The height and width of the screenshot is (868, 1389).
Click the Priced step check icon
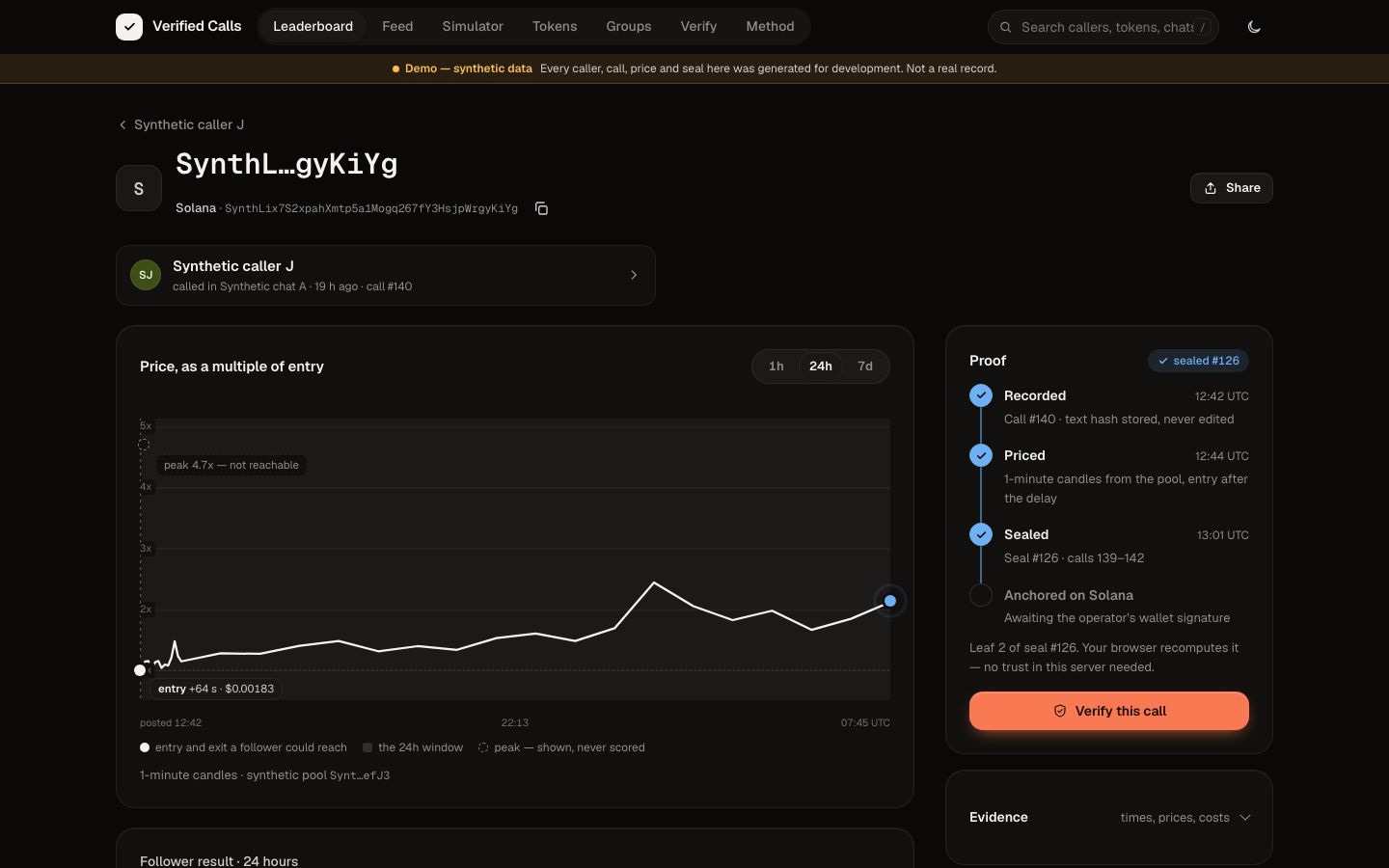pos(981,455)
